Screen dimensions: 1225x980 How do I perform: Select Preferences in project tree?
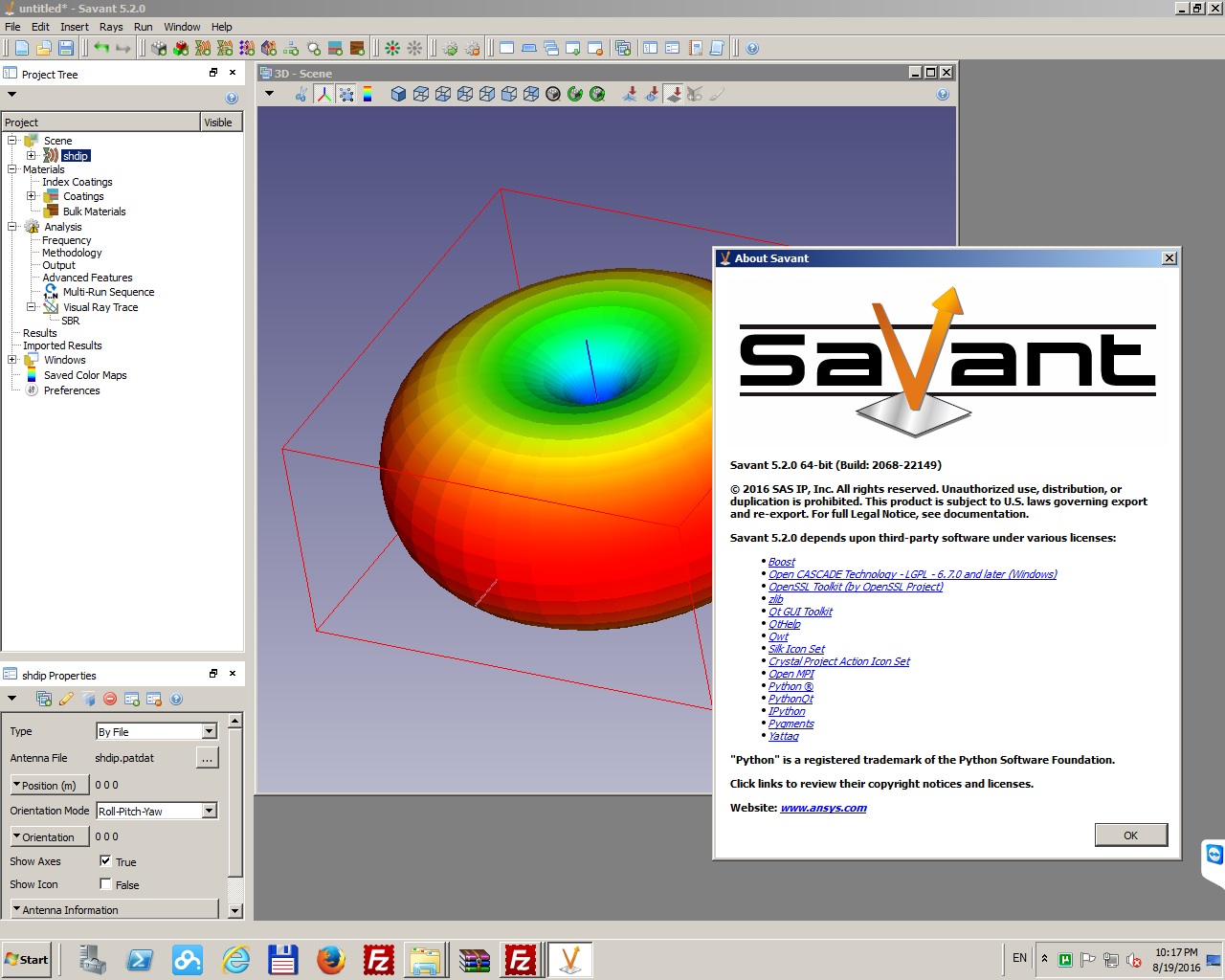point(72,390)
